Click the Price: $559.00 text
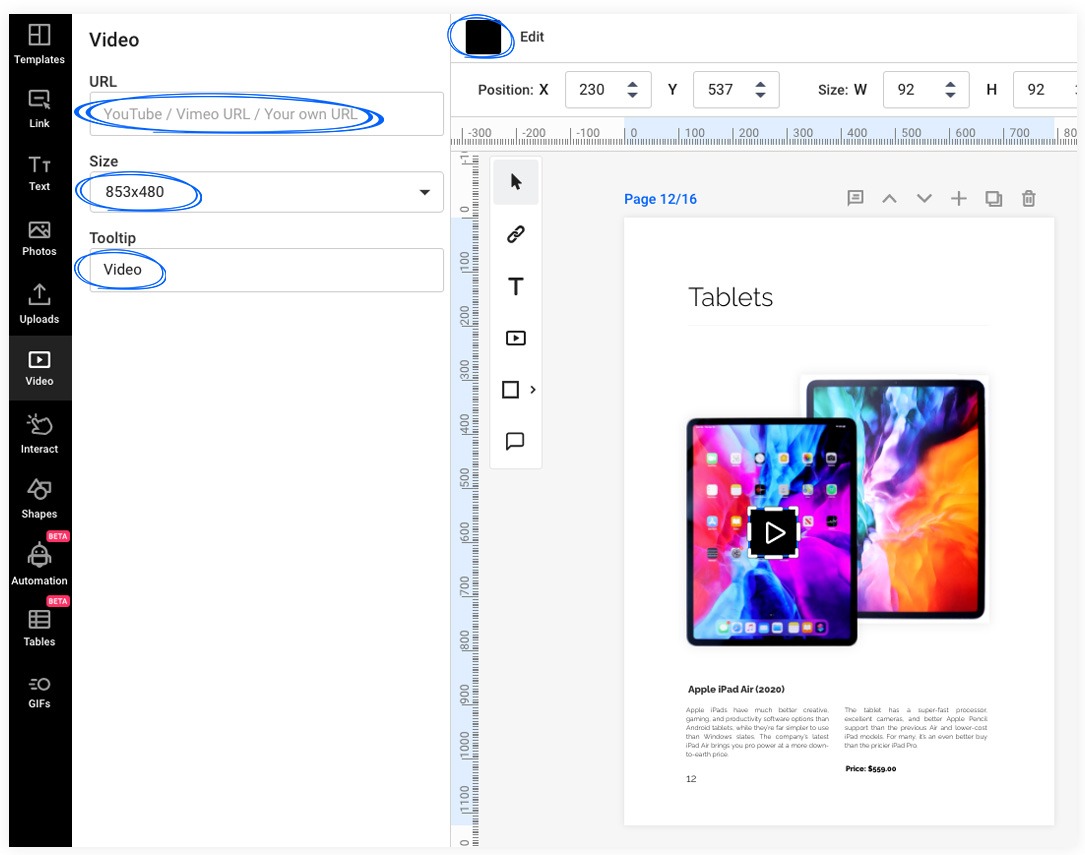Viewport: 1085px width, 855px height. tap(870, 769)
